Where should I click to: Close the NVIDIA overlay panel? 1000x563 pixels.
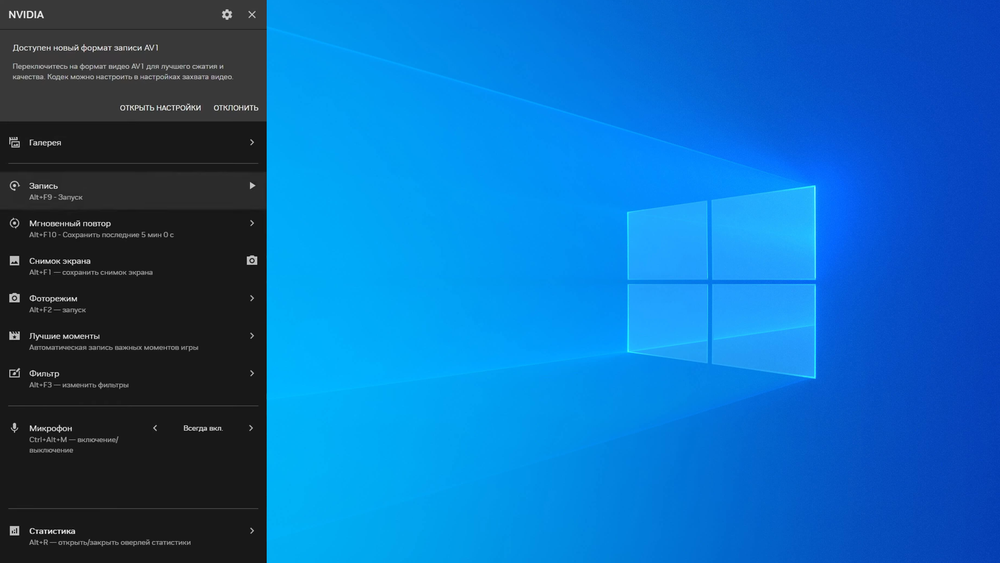pyautogui.click(x=252, y=15)
